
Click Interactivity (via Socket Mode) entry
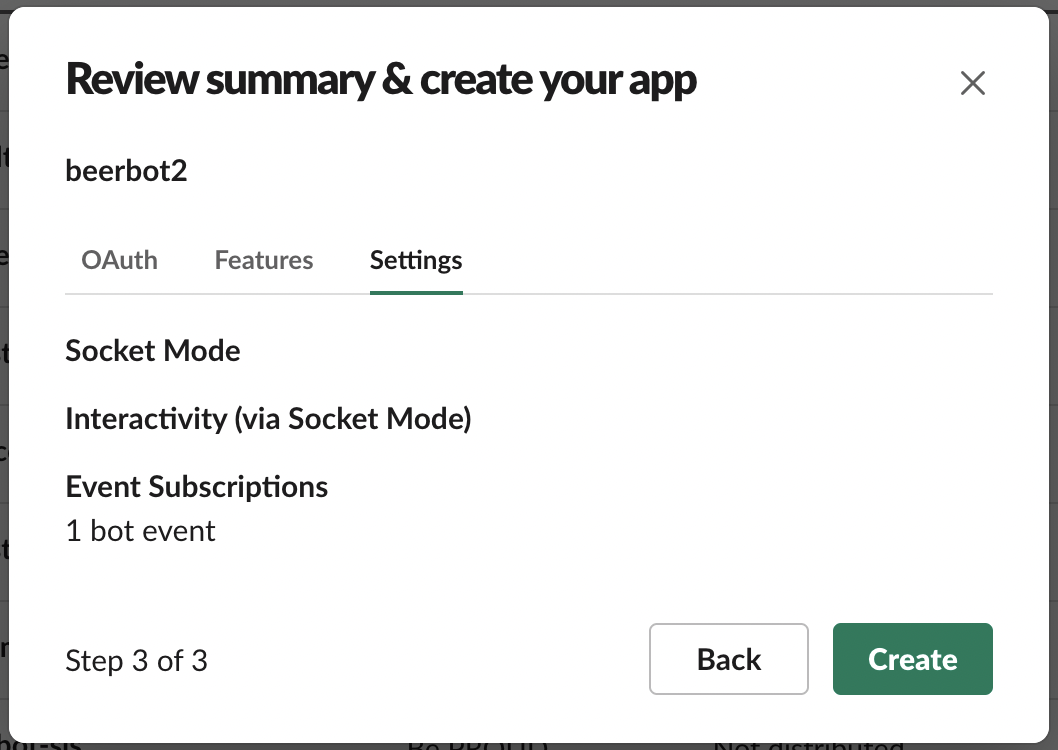tap(268, 419)
